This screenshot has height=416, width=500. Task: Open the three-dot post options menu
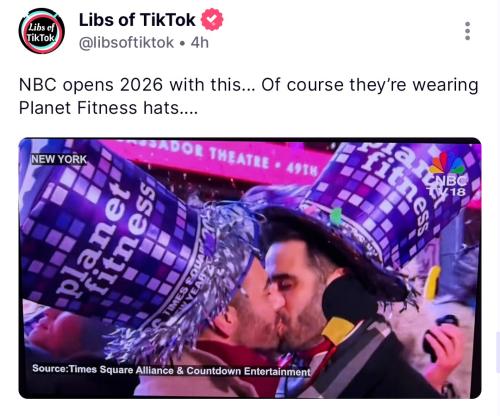click(467, 31)
